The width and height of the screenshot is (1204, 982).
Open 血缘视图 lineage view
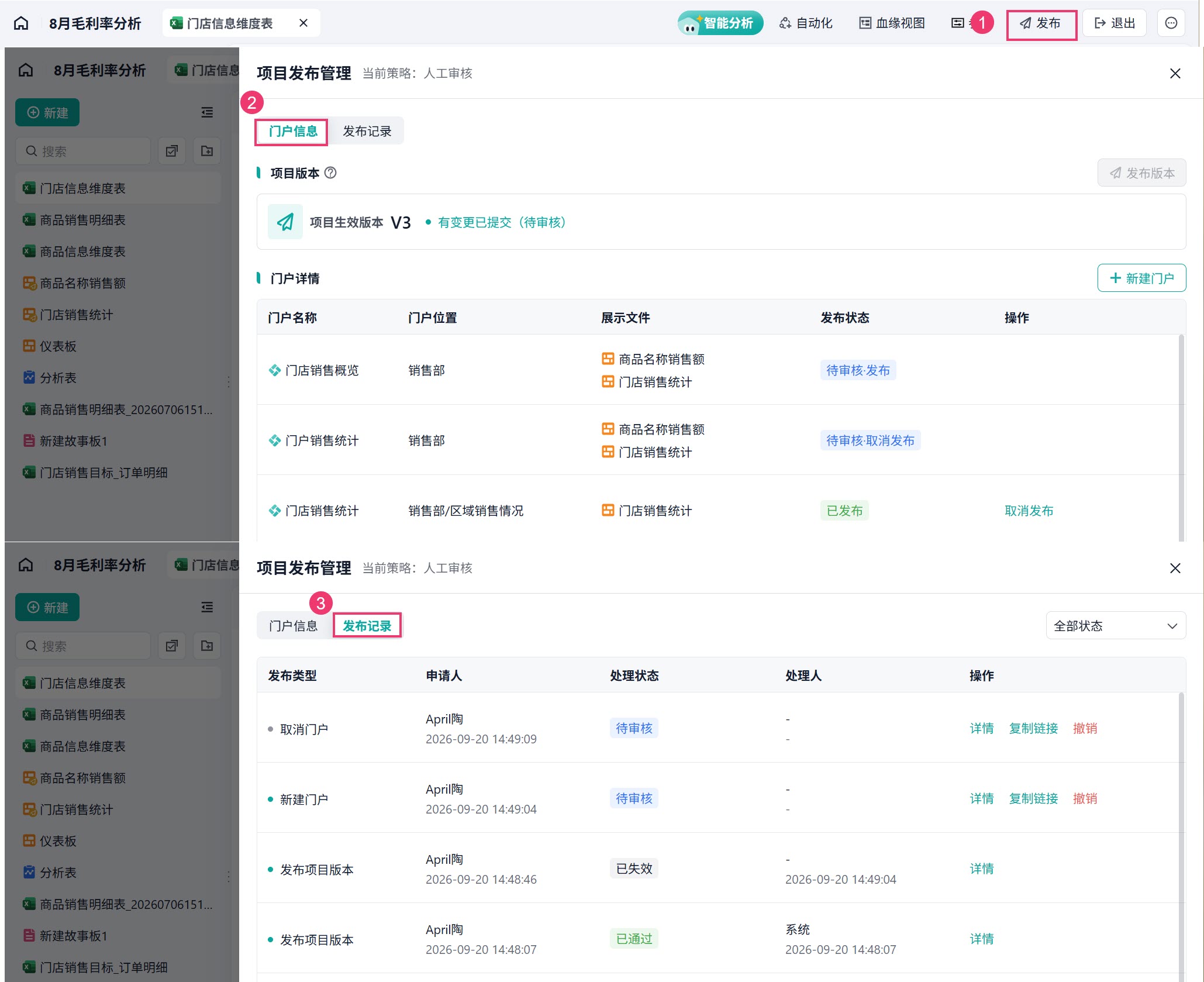point(892,23)
